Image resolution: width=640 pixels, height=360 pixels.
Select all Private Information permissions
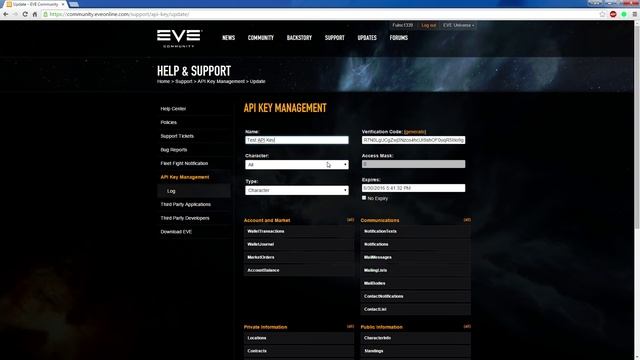click(x=350, y=327)
